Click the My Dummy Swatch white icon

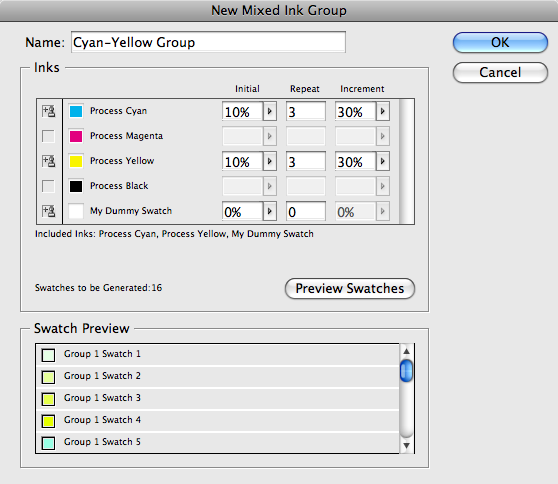tap(76, 211)
